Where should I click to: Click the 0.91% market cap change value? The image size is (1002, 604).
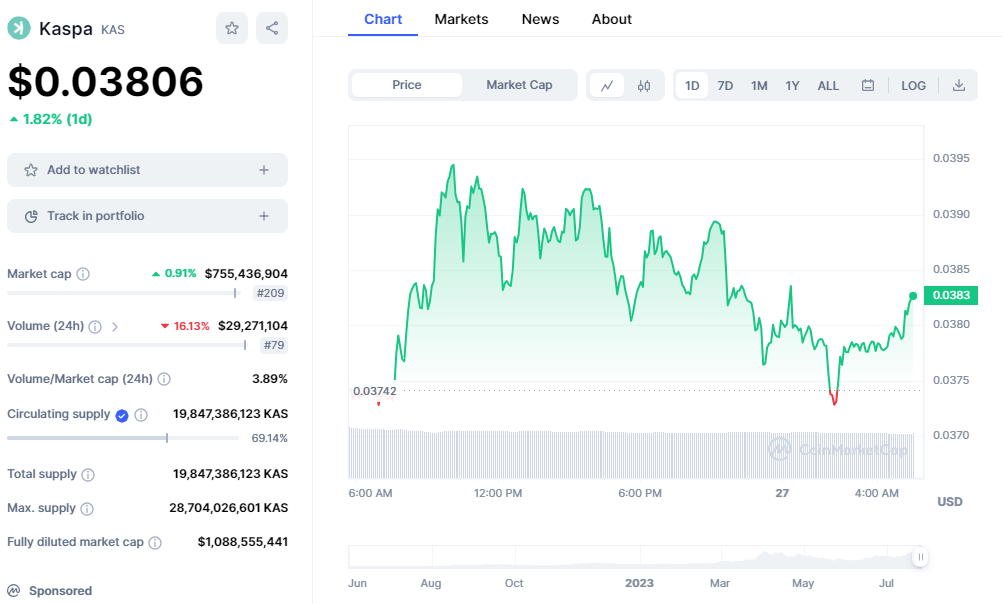[x=174, y=274]
